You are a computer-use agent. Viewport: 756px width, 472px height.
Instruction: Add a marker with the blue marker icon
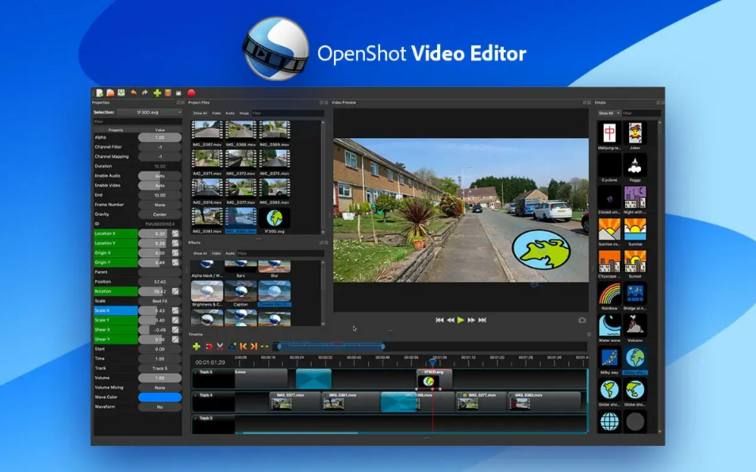click(x=232, y=346)
